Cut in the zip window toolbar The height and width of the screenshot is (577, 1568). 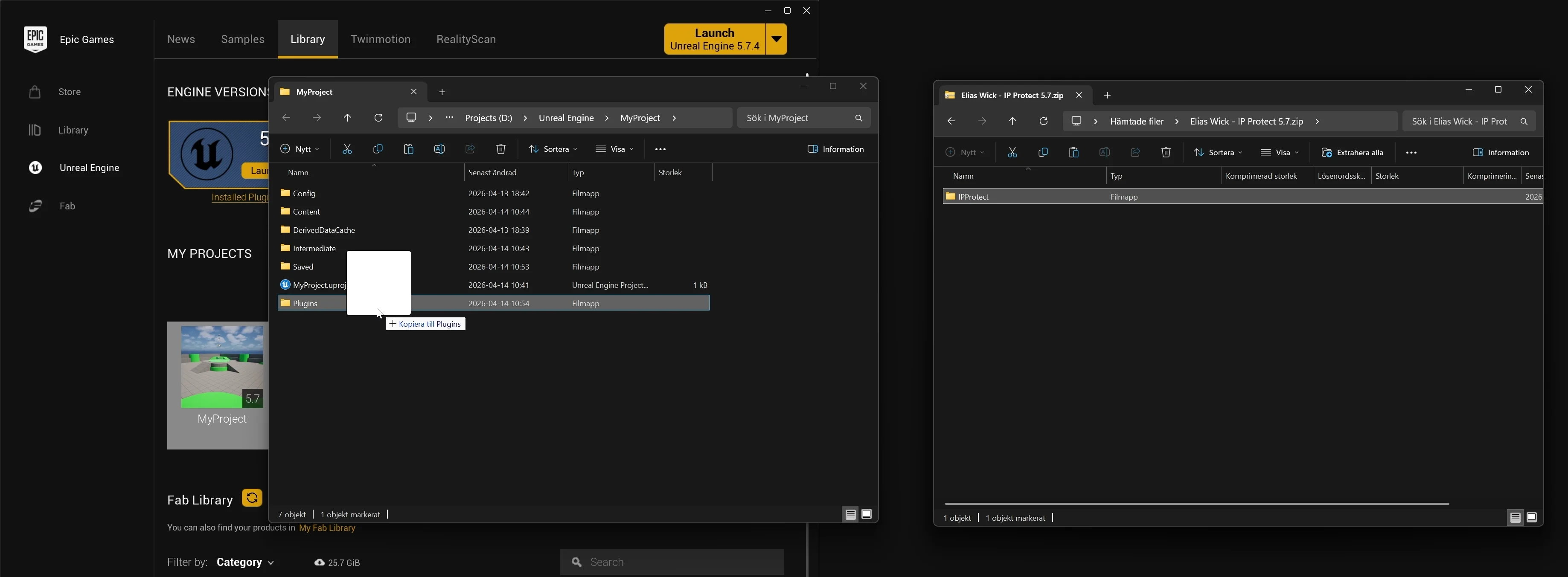[1012, 153]
